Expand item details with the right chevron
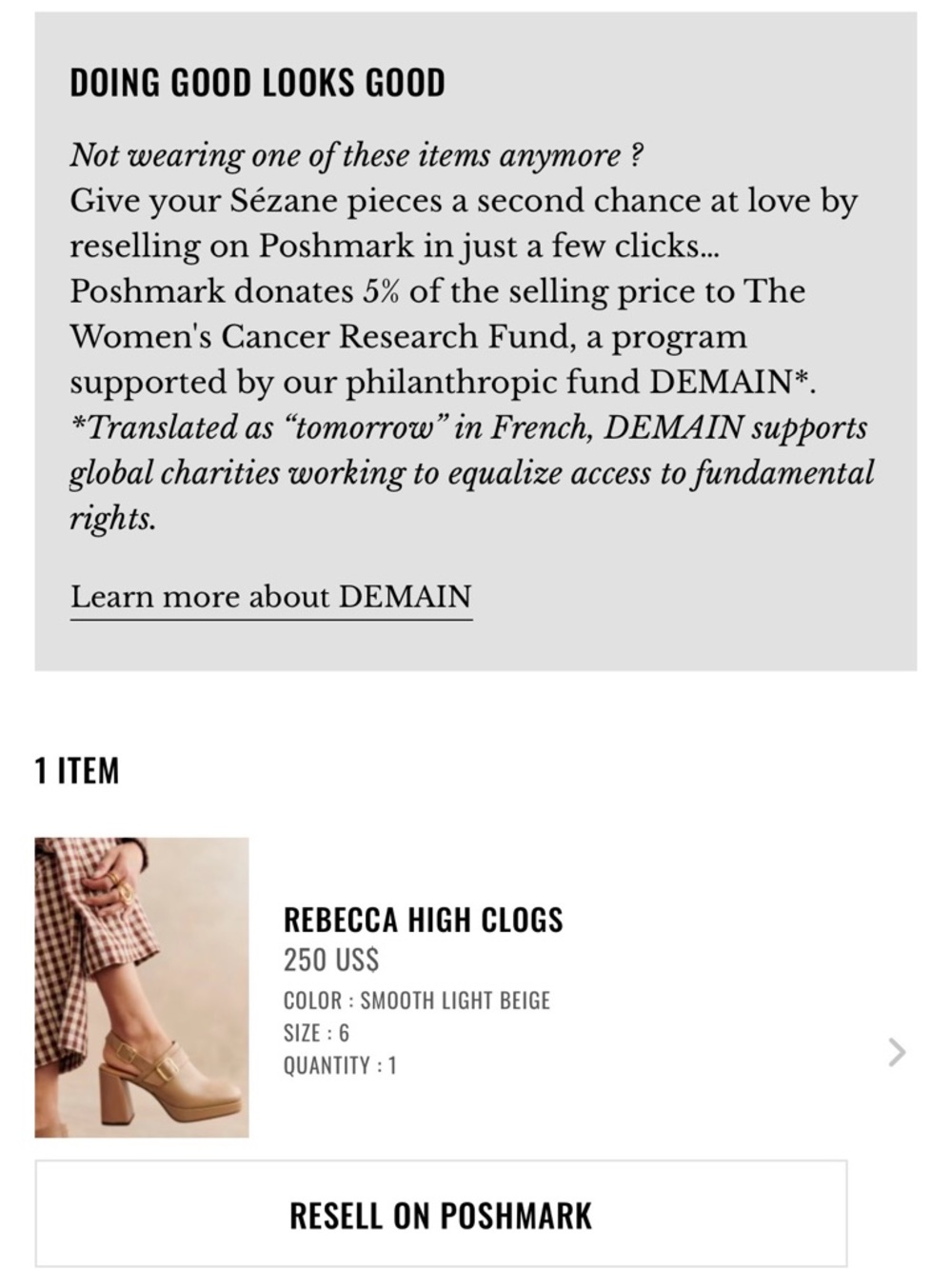Viewport: 952px width, 1269px height. point(897,1052)
